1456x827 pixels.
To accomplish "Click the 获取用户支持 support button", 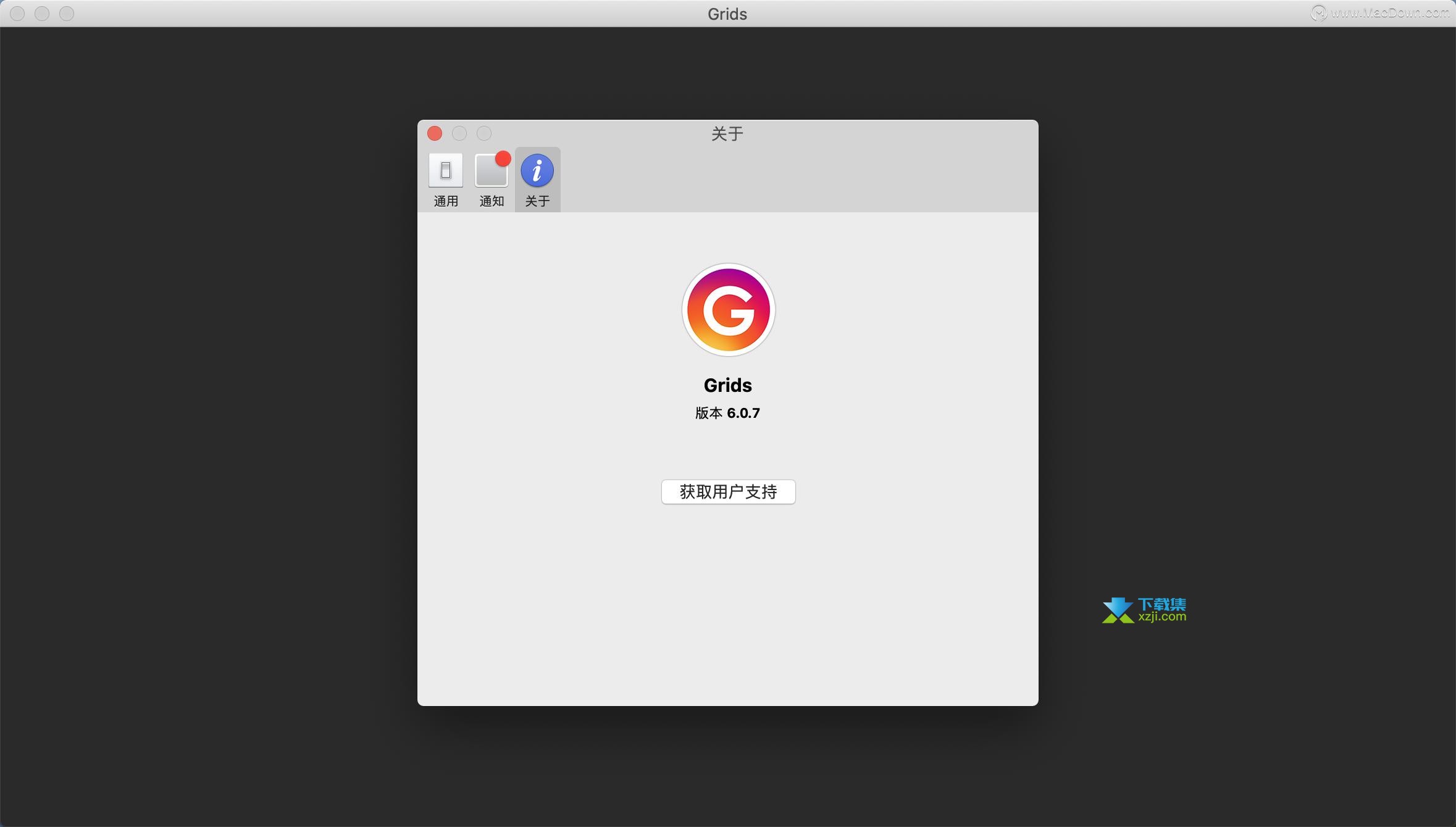I will pyautogui.click(x=728, y=492).
